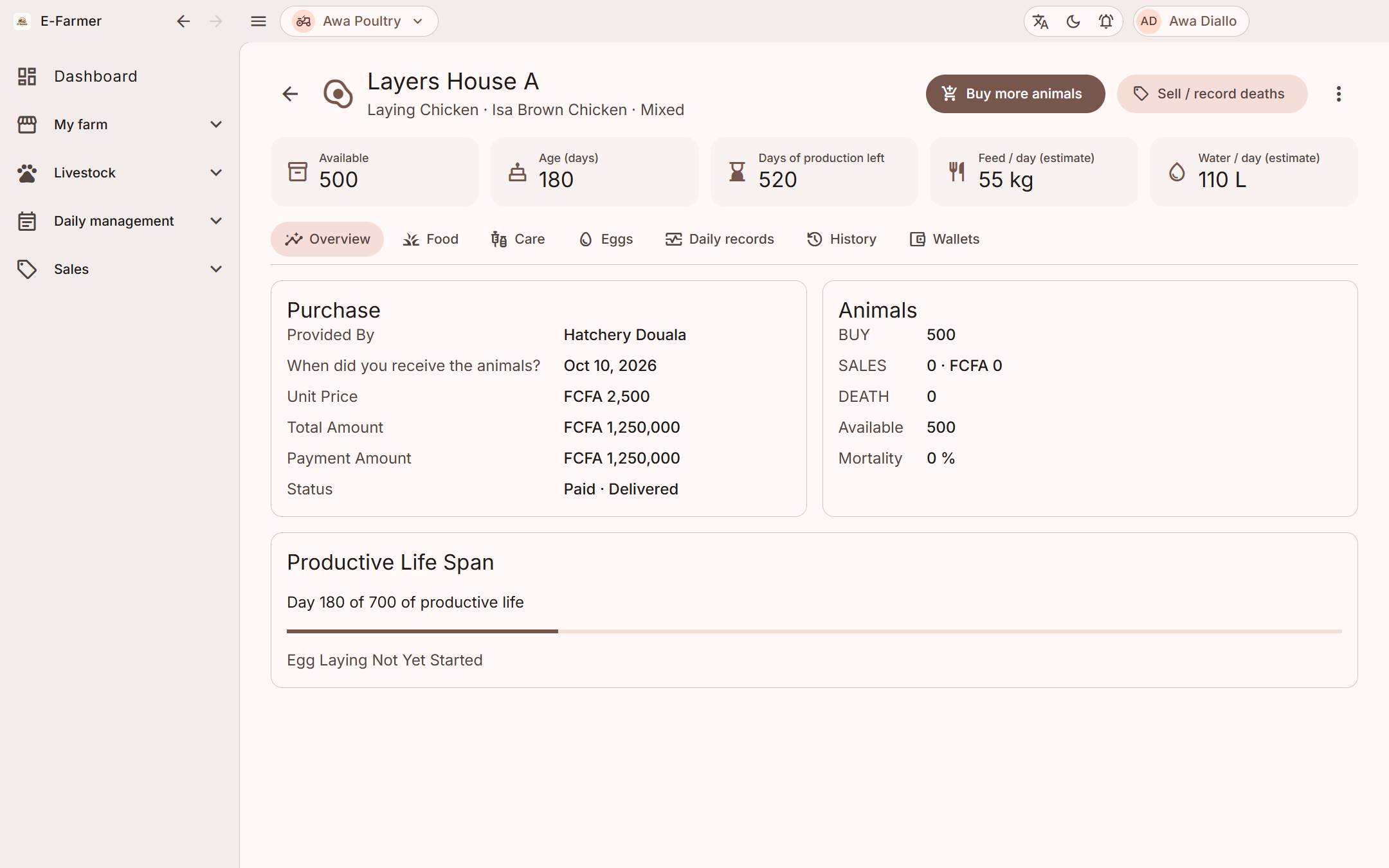1389x868 pixels.
Task: Click the hourglass icon in production days card
Action: (737, 172)
